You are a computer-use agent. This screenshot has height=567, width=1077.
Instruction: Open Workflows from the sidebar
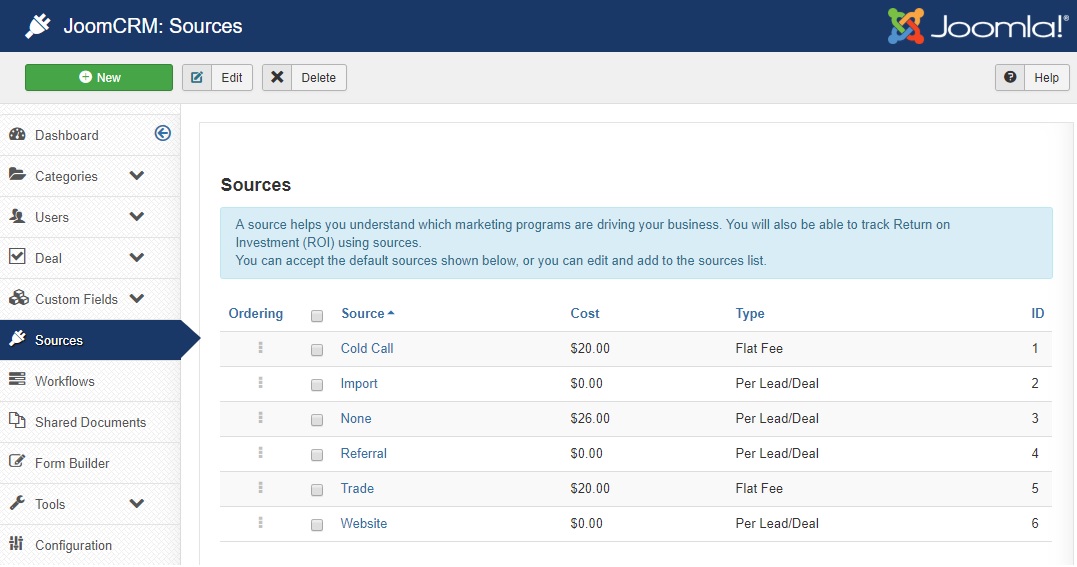pos(65,381)
